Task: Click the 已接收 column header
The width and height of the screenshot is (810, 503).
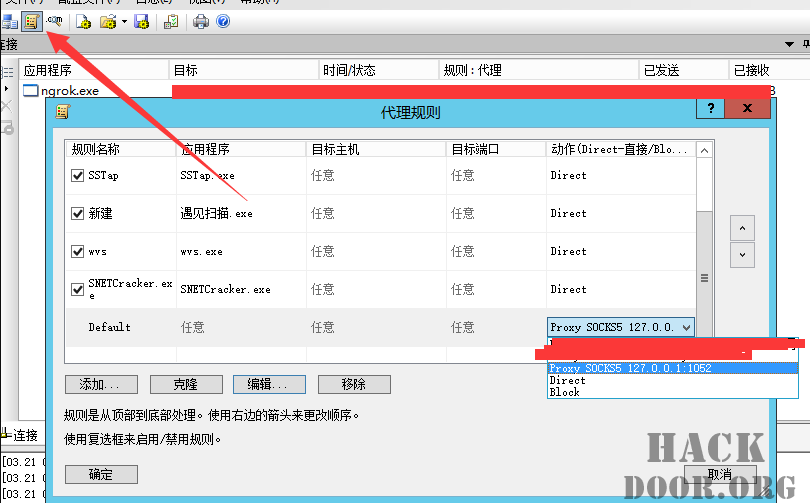Action: [x=770, y=70]
